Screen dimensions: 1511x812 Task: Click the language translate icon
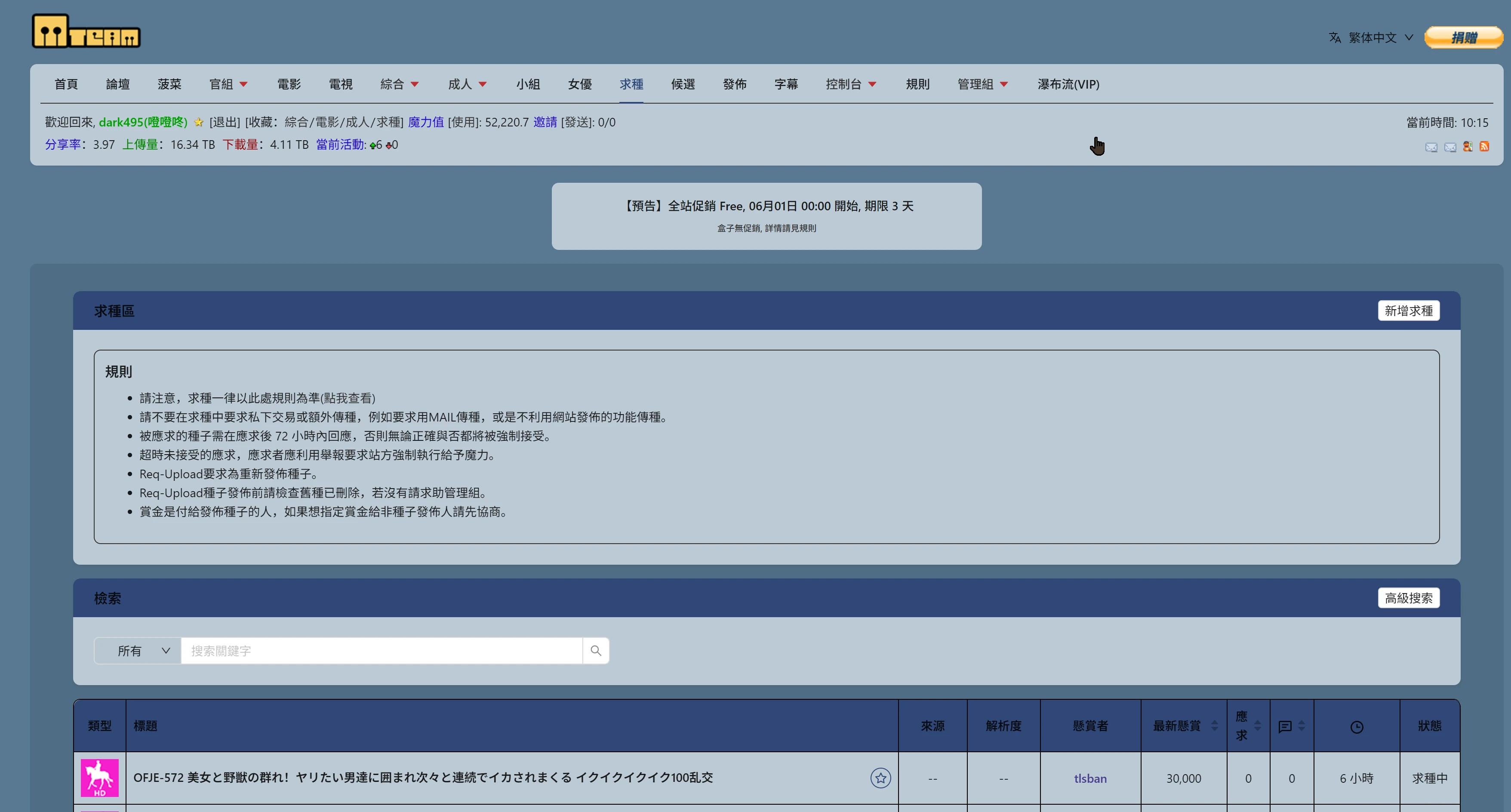1335,37
